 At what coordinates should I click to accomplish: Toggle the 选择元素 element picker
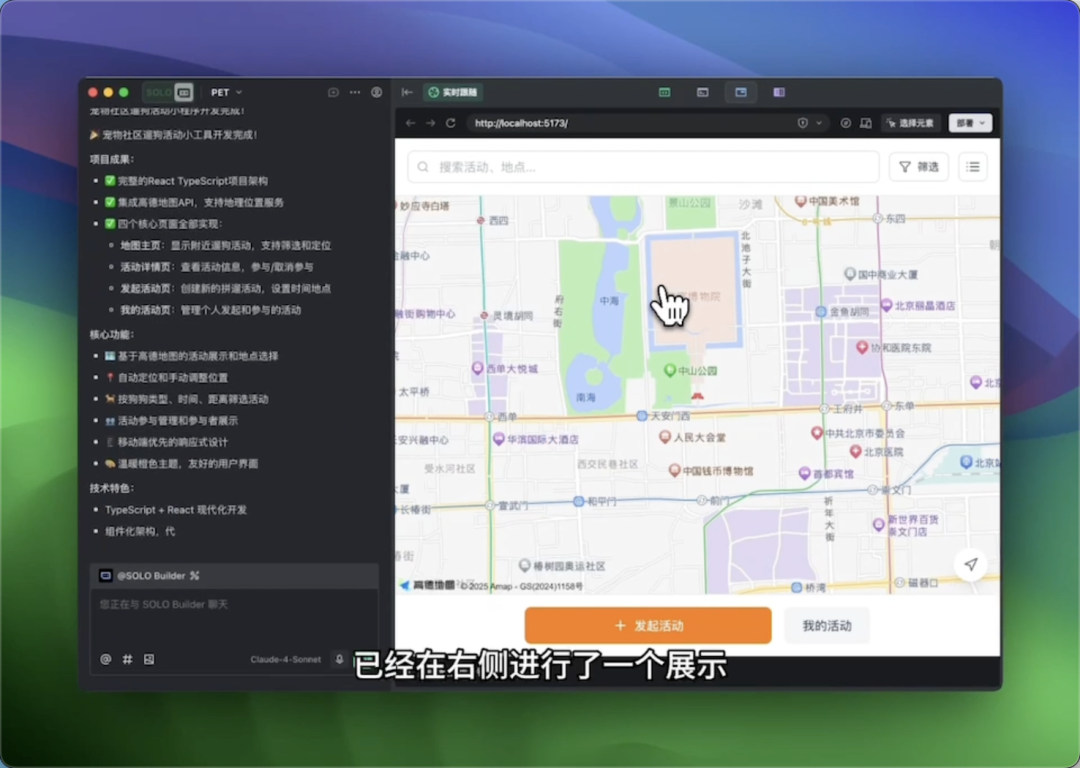[x=910, y=123]
